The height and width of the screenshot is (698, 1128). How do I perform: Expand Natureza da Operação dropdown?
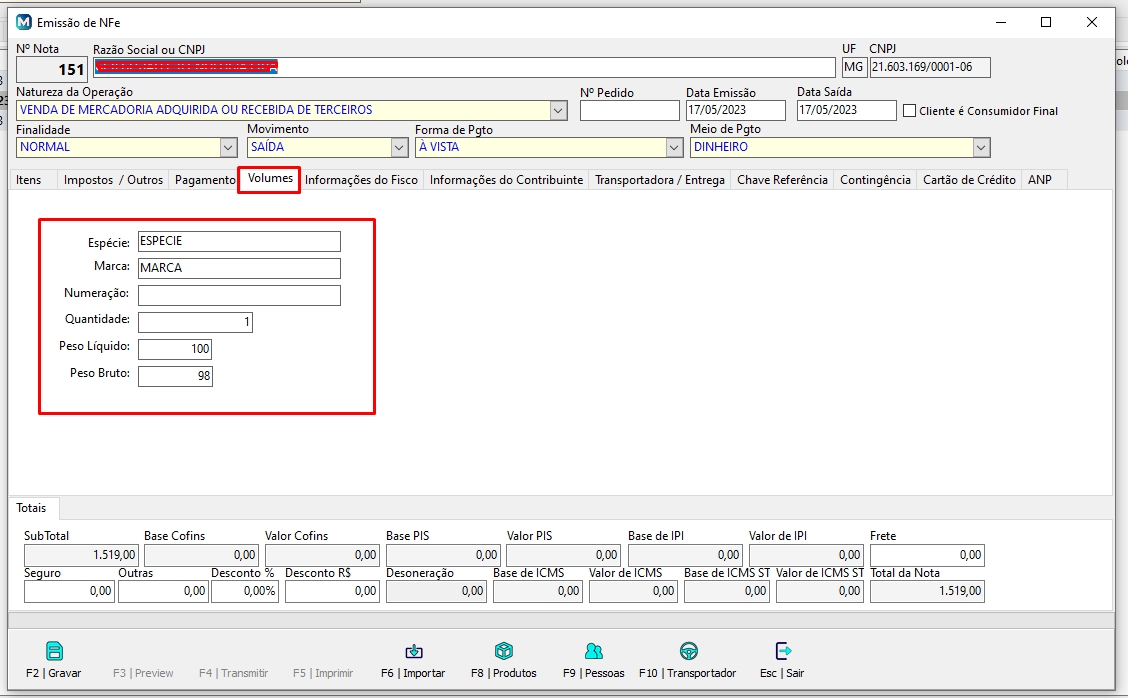pos(559,110)
